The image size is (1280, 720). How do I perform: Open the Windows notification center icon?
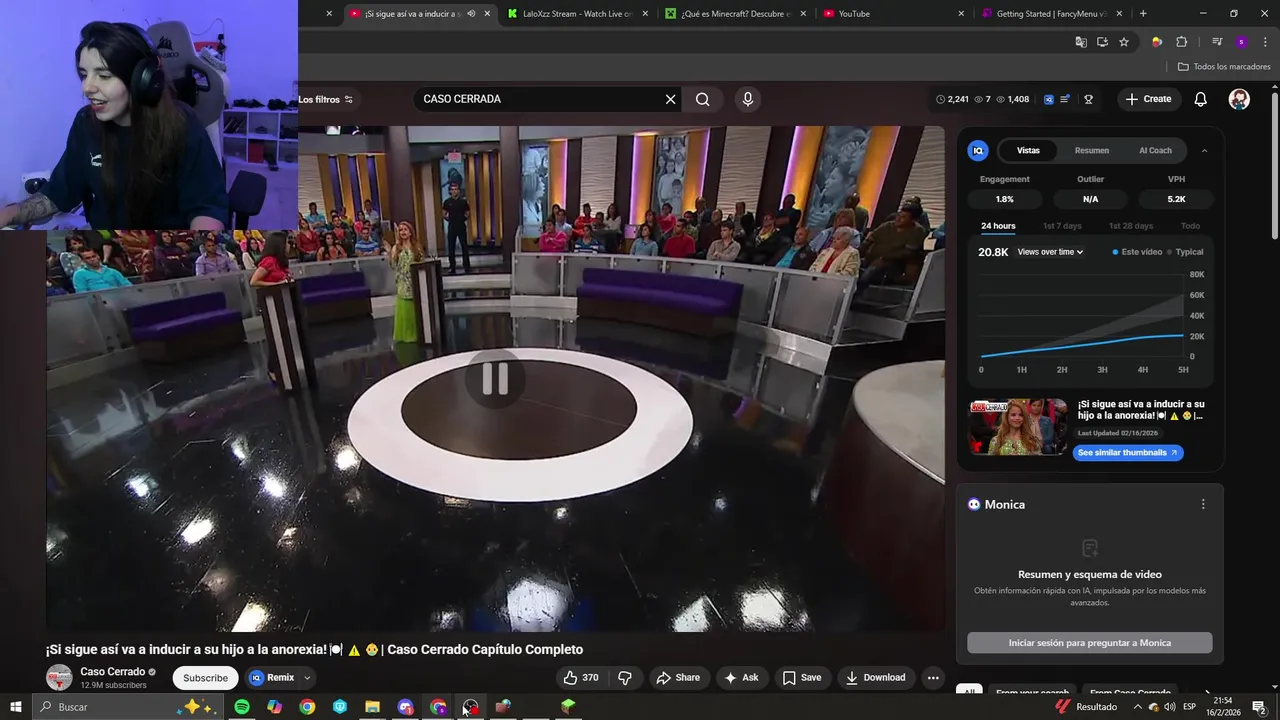point(1259,707)
